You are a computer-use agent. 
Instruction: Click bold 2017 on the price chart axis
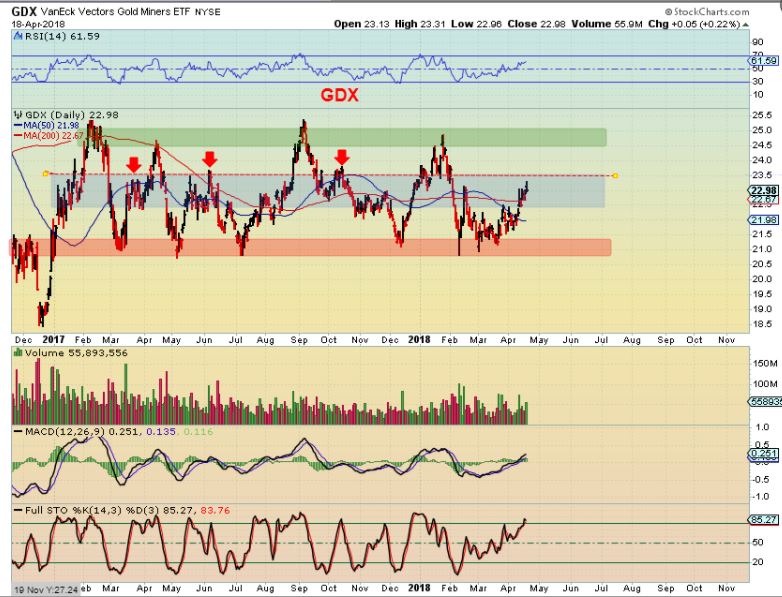pyautogui.click(x=53, y=340)
